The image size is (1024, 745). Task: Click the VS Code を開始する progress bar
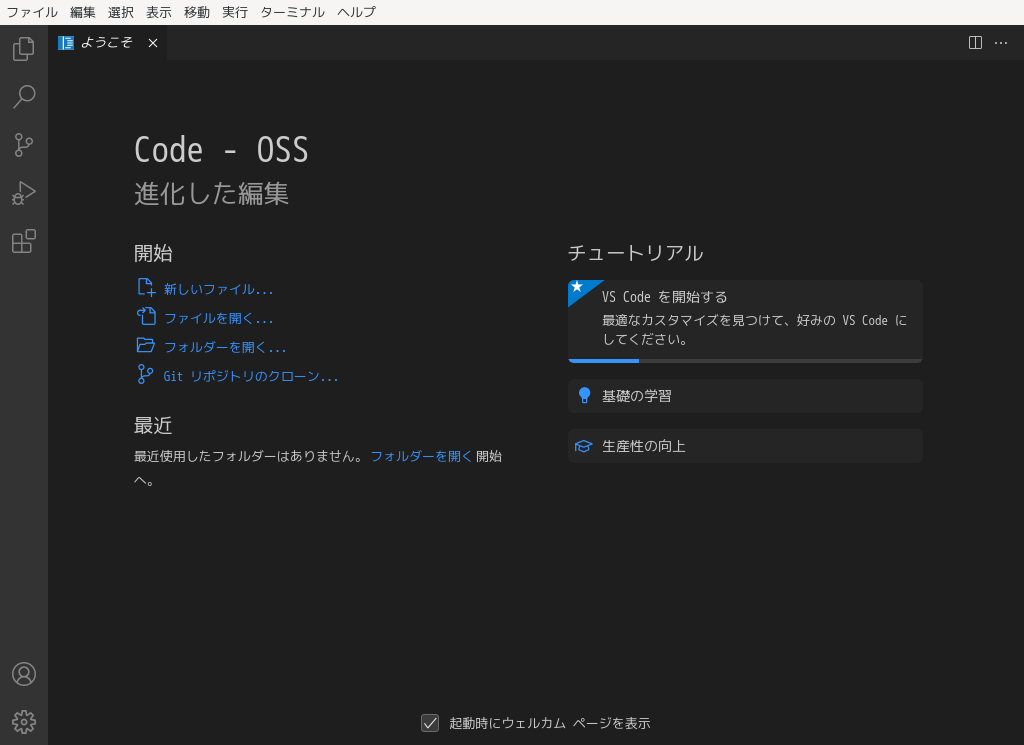click(x=745, y=360)
